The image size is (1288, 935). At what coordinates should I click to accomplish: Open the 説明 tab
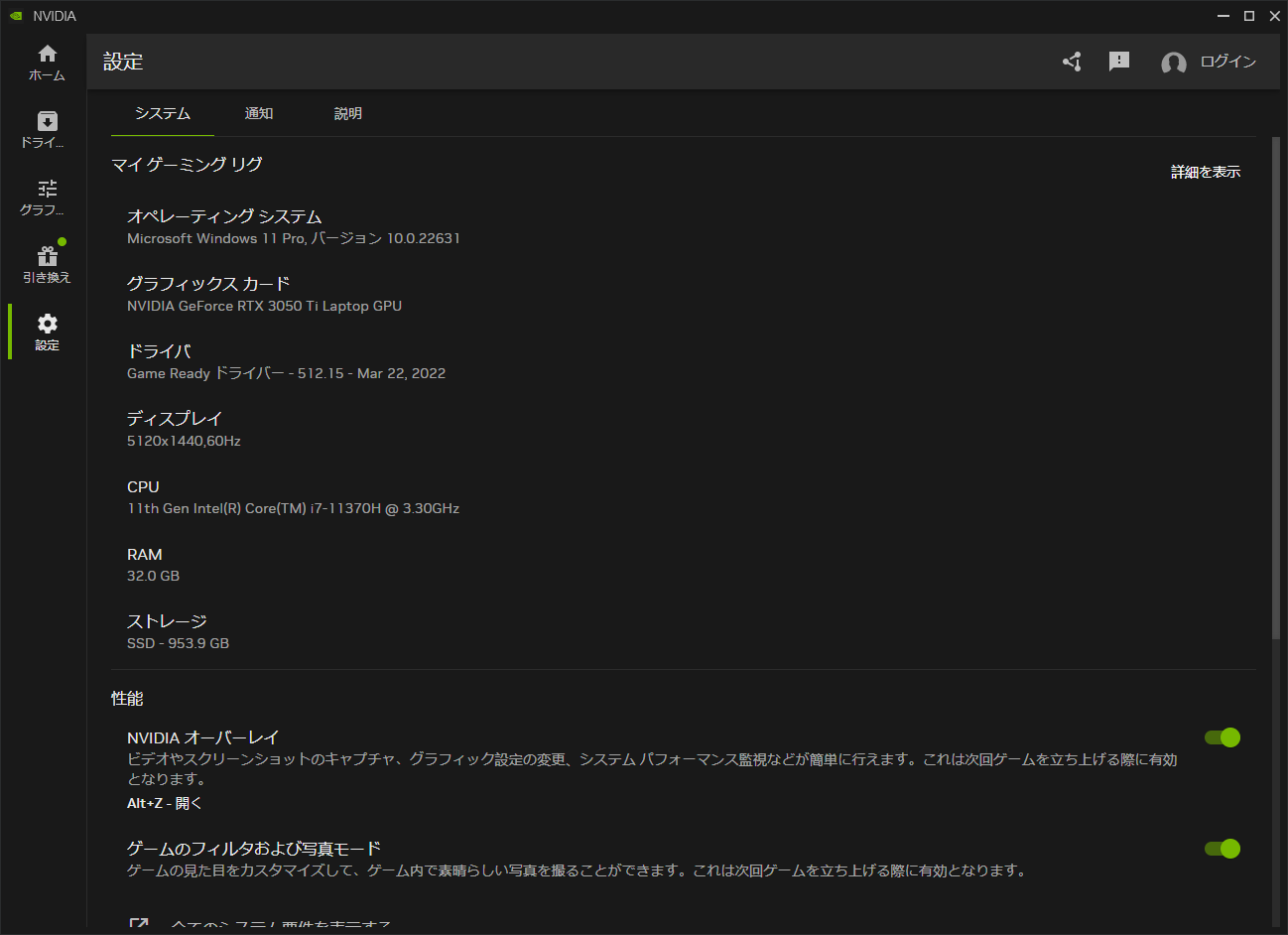[x=347, y=113]
